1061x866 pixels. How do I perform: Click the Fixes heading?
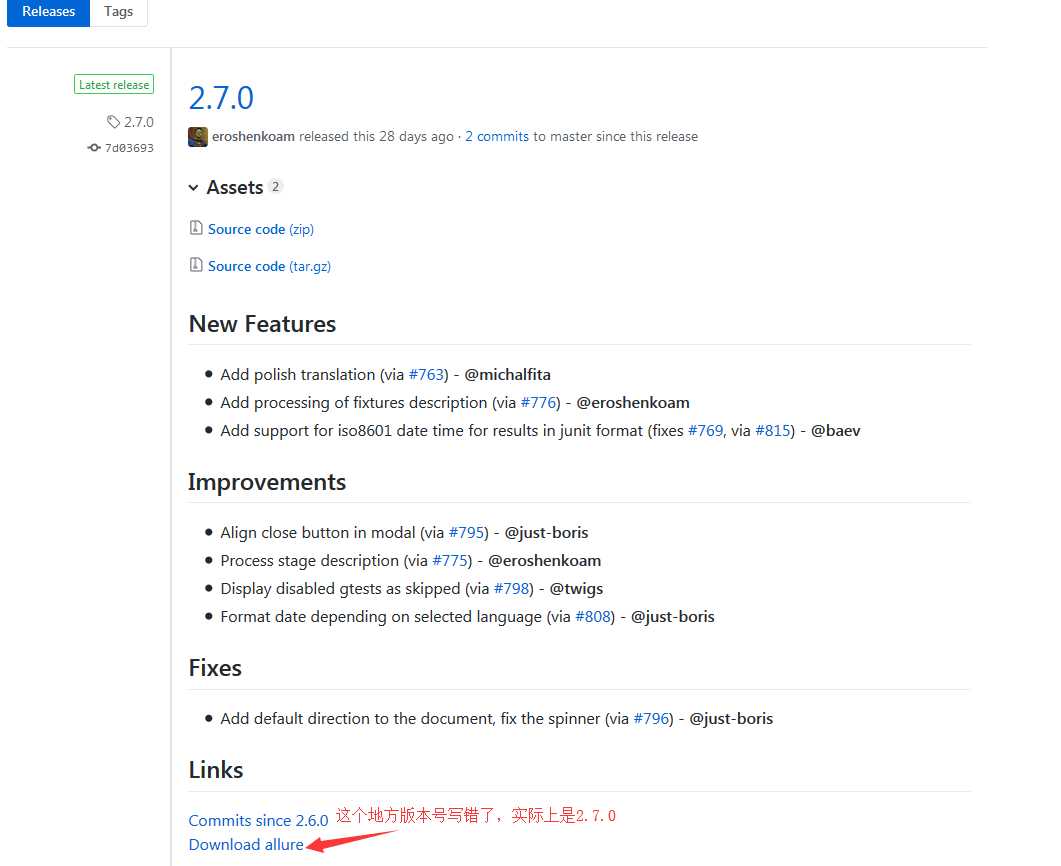pos(215,668)
